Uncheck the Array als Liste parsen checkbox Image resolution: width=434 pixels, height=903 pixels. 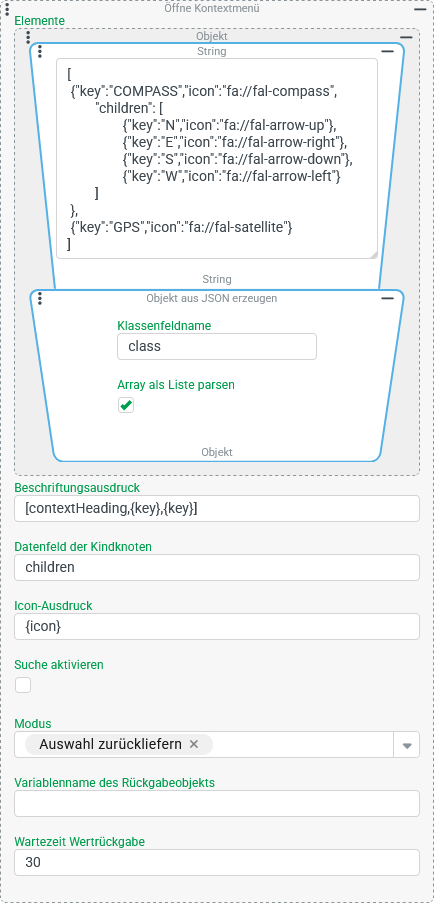pyautogui.click(x=125, y=405)
